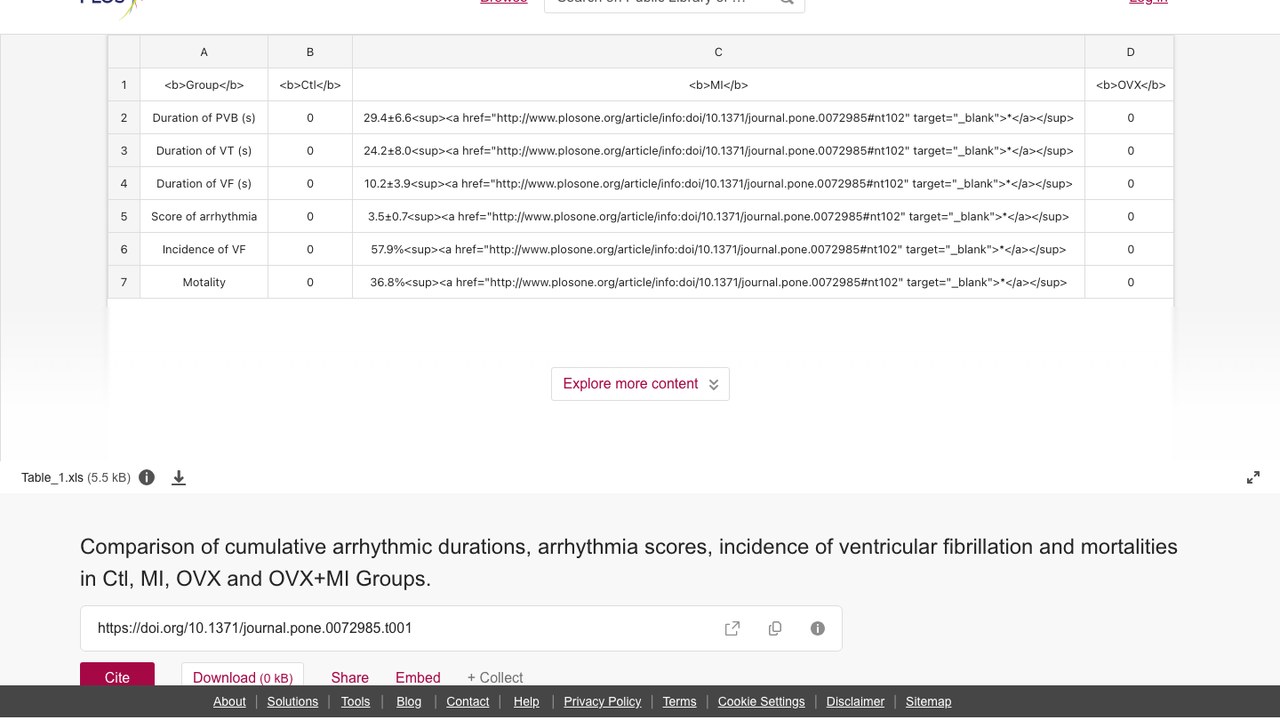
Task: Click the Cite button
Action: point(117,676)
